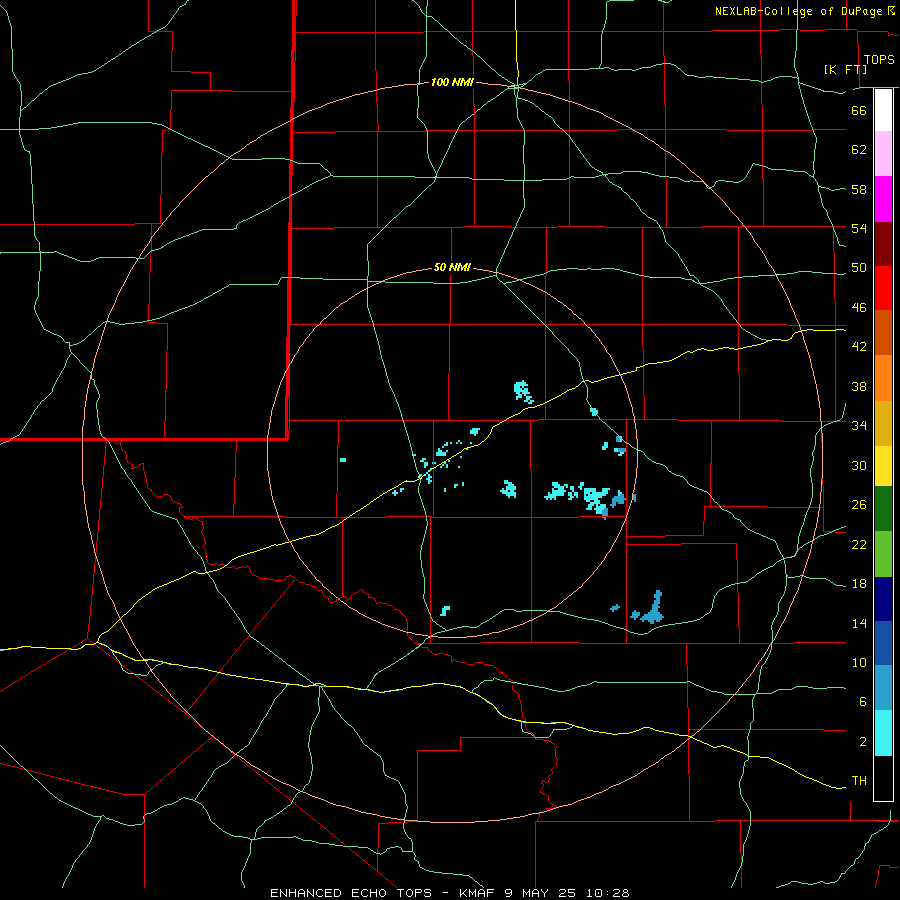This screenshot has width=900, height=900.
Task: Click the legend value 50
Action: (x=859, y=268)
